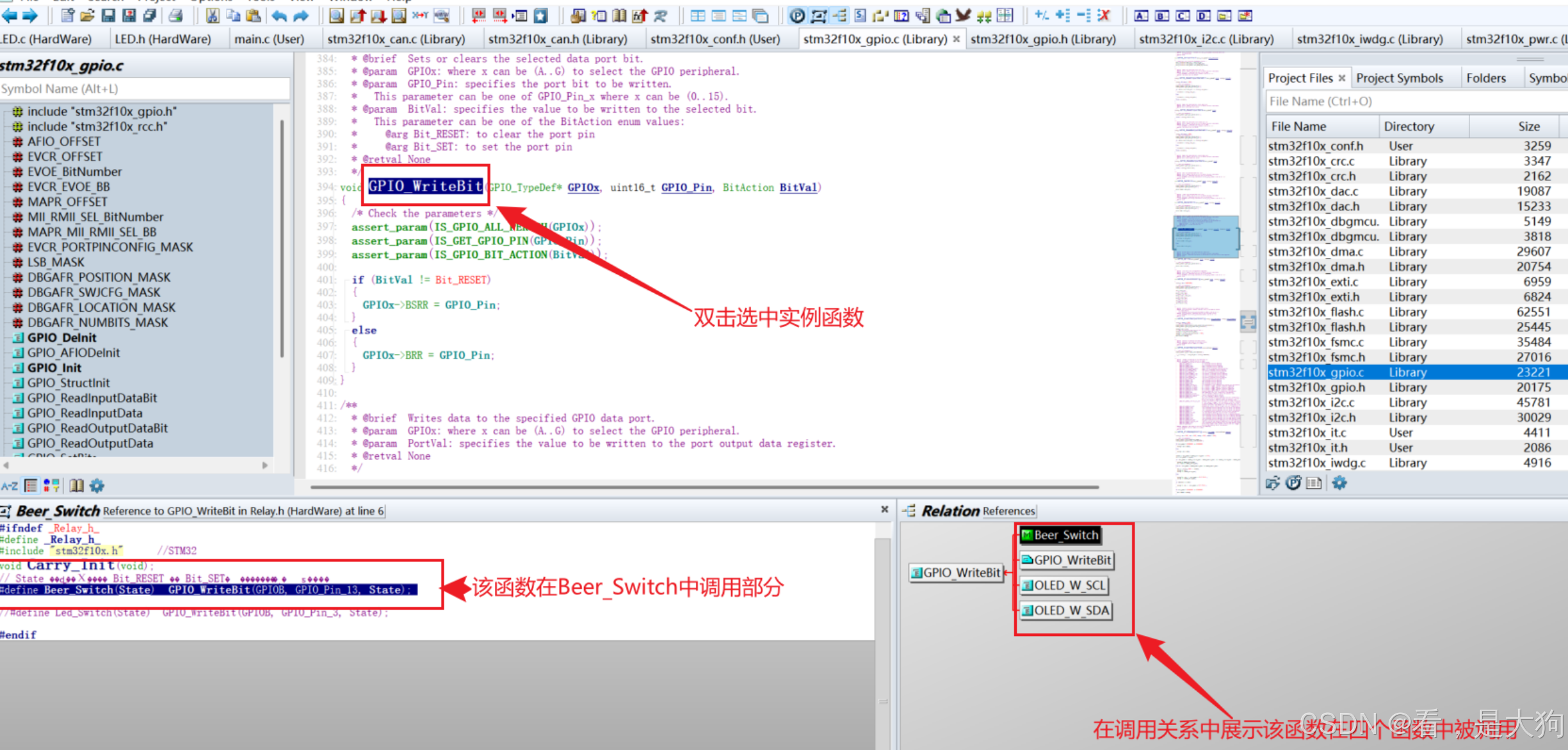Select stm32f10x_i2c.c in the file list

pos(1311,403)
